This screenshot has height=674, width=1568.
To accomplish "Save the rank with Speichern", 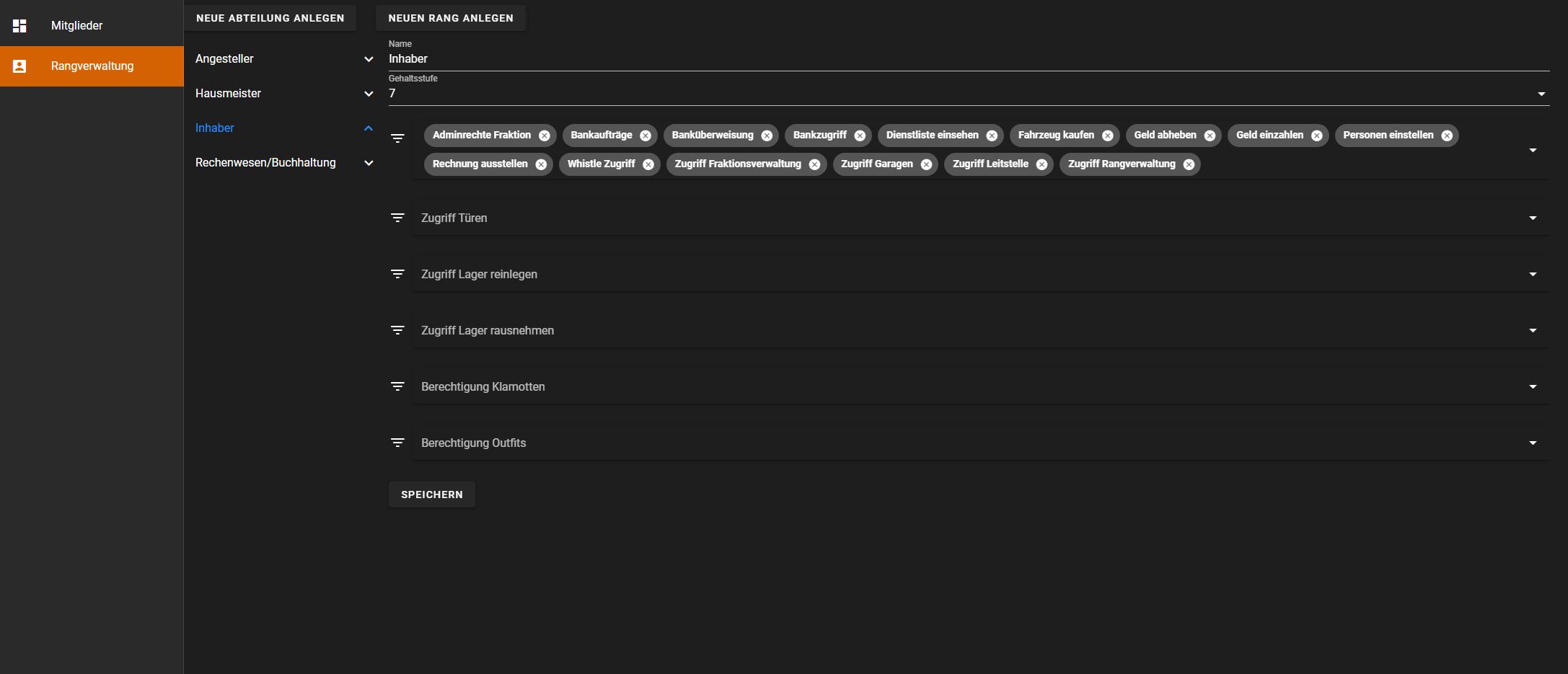I will click(432, 495).
